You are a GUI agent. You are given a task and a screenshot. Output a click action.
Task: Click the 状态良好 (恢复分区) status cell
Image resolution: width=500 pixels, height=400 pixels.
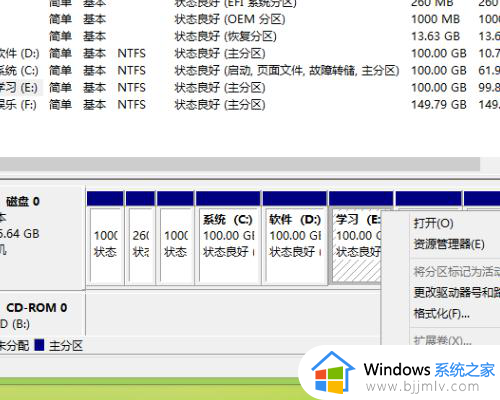(x=226, y=36)
